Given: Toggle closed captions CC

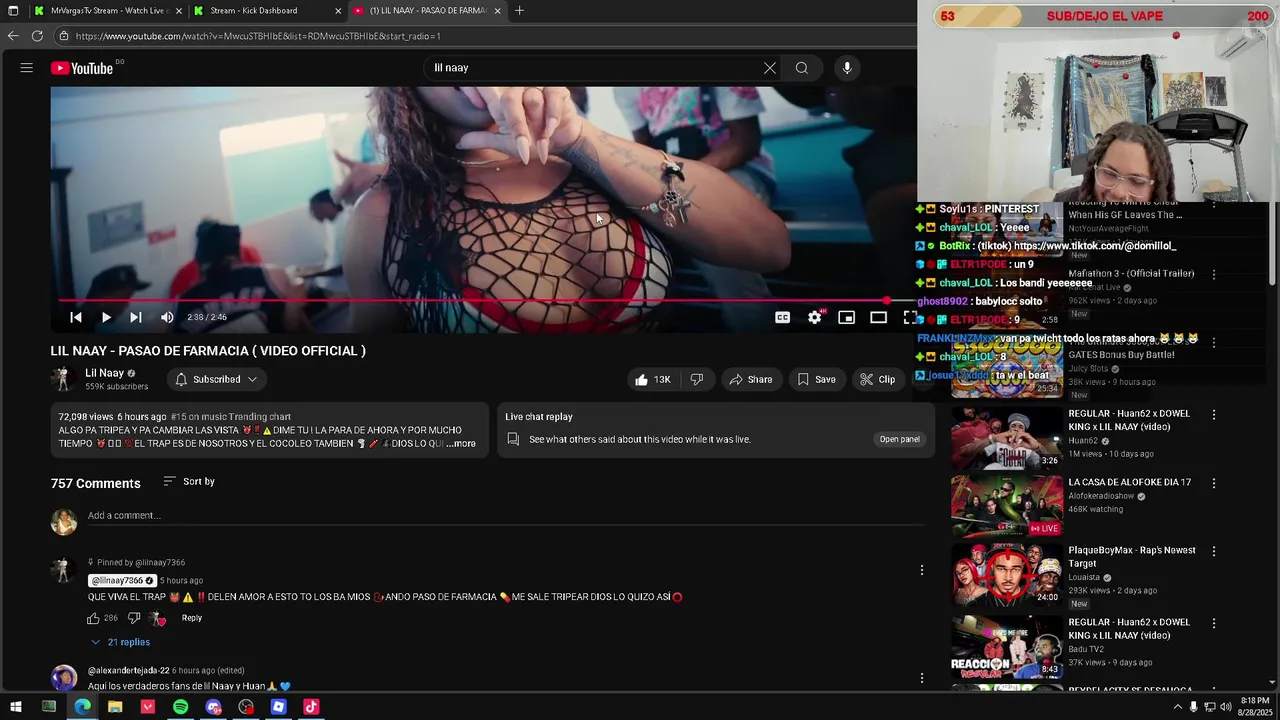Looking at the screenshot, I should coord(782,317).
